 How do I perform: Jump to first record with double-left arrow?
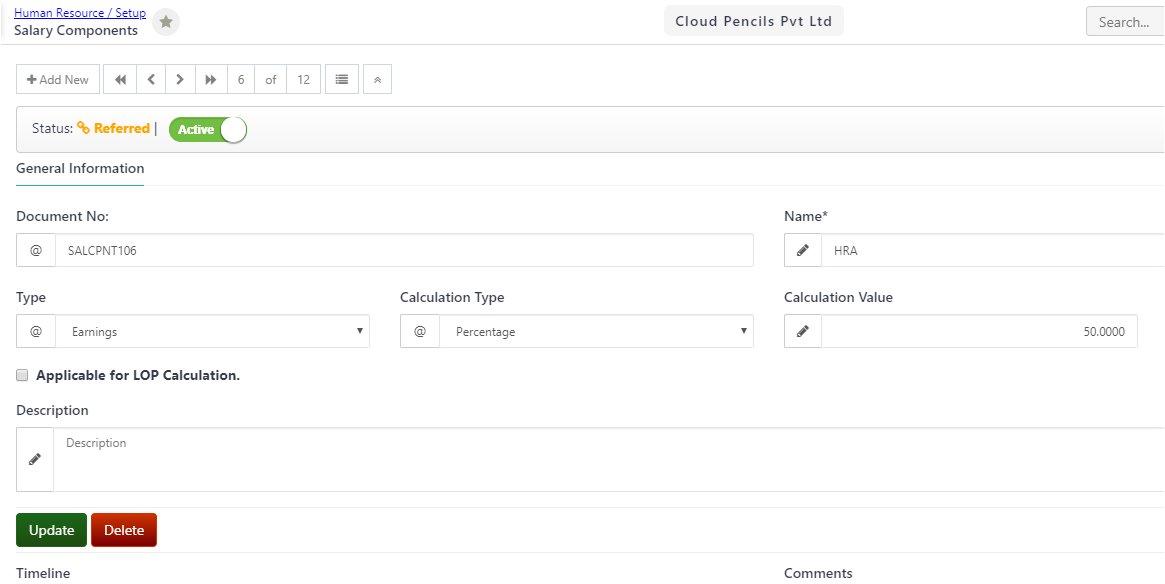tap(120, 80)
